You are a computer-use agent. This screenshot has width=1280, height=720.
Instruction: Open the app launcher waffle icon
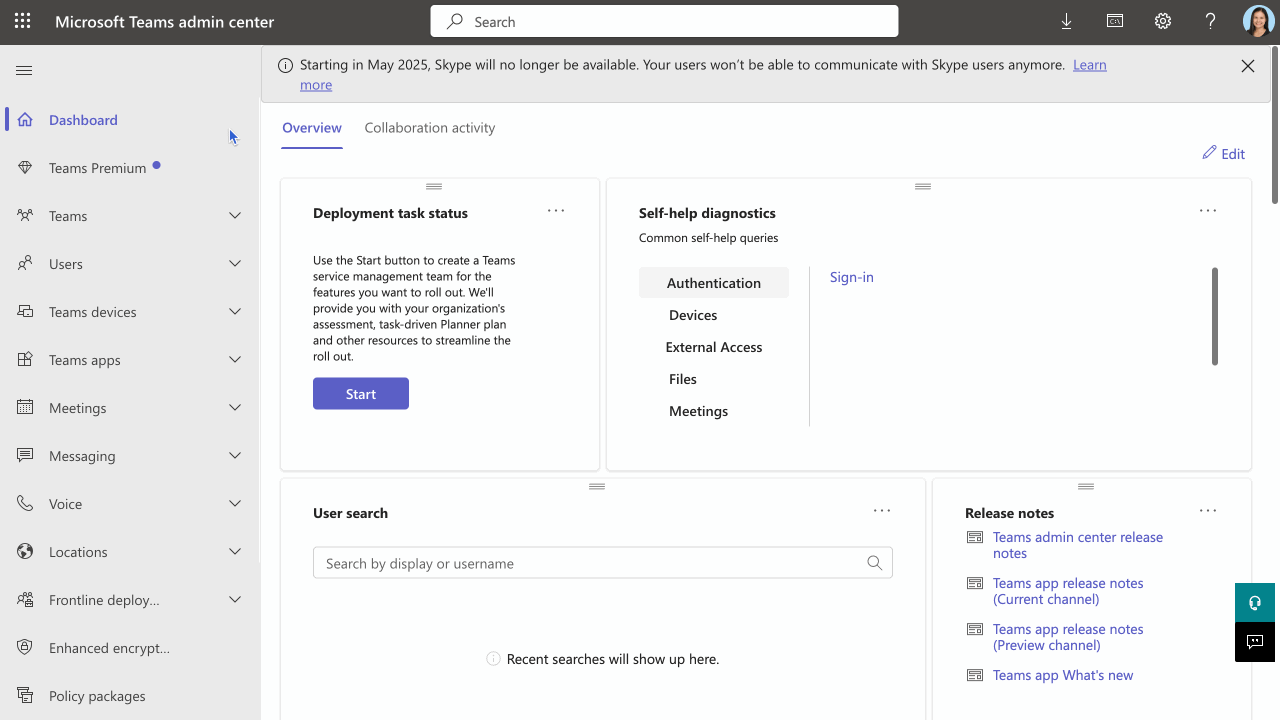point(23,21)
